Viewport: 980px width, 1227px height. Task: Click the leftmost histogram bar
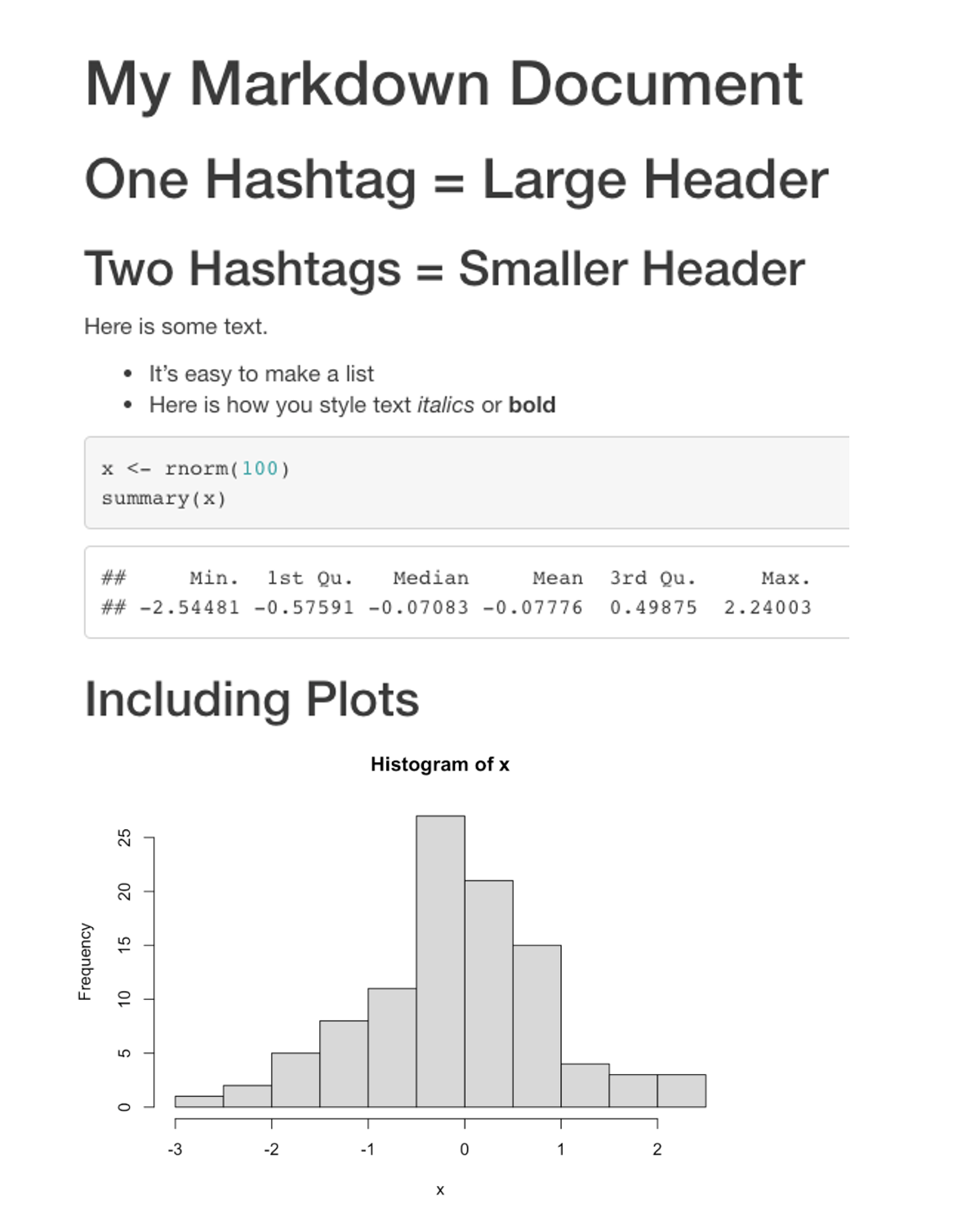[199, 1101]
